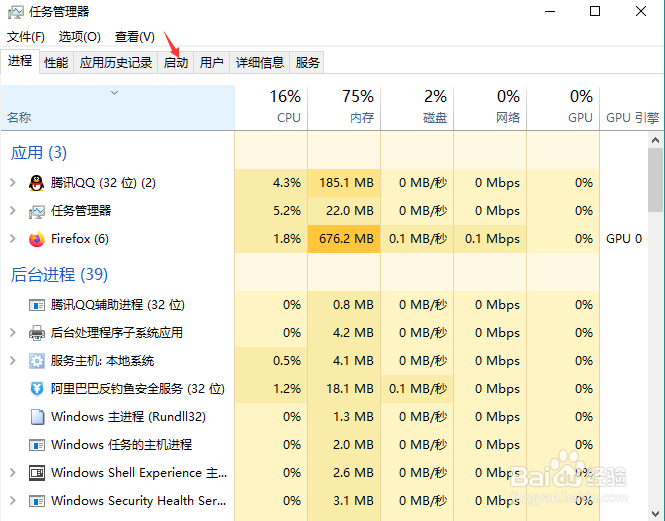Expand the Windows Security Health Service entry

pos(13,501)
